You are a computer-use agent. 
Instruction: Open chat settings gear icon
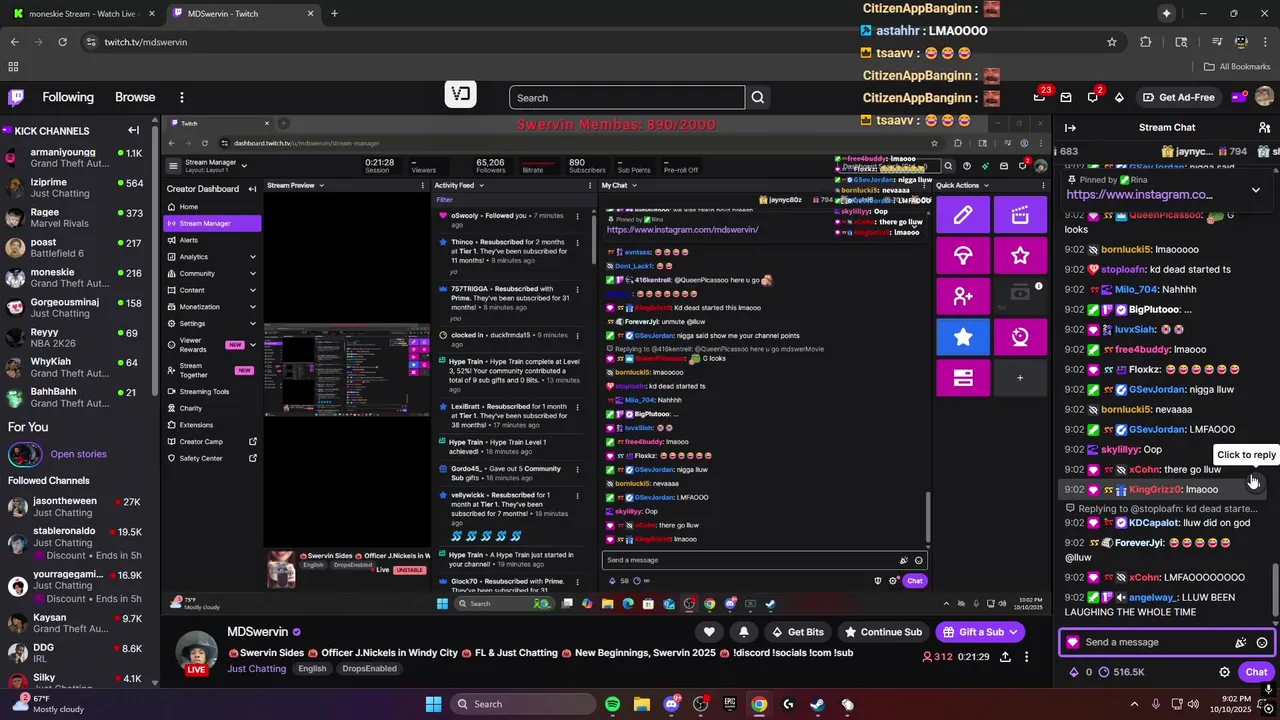(x=1224, y=672)
